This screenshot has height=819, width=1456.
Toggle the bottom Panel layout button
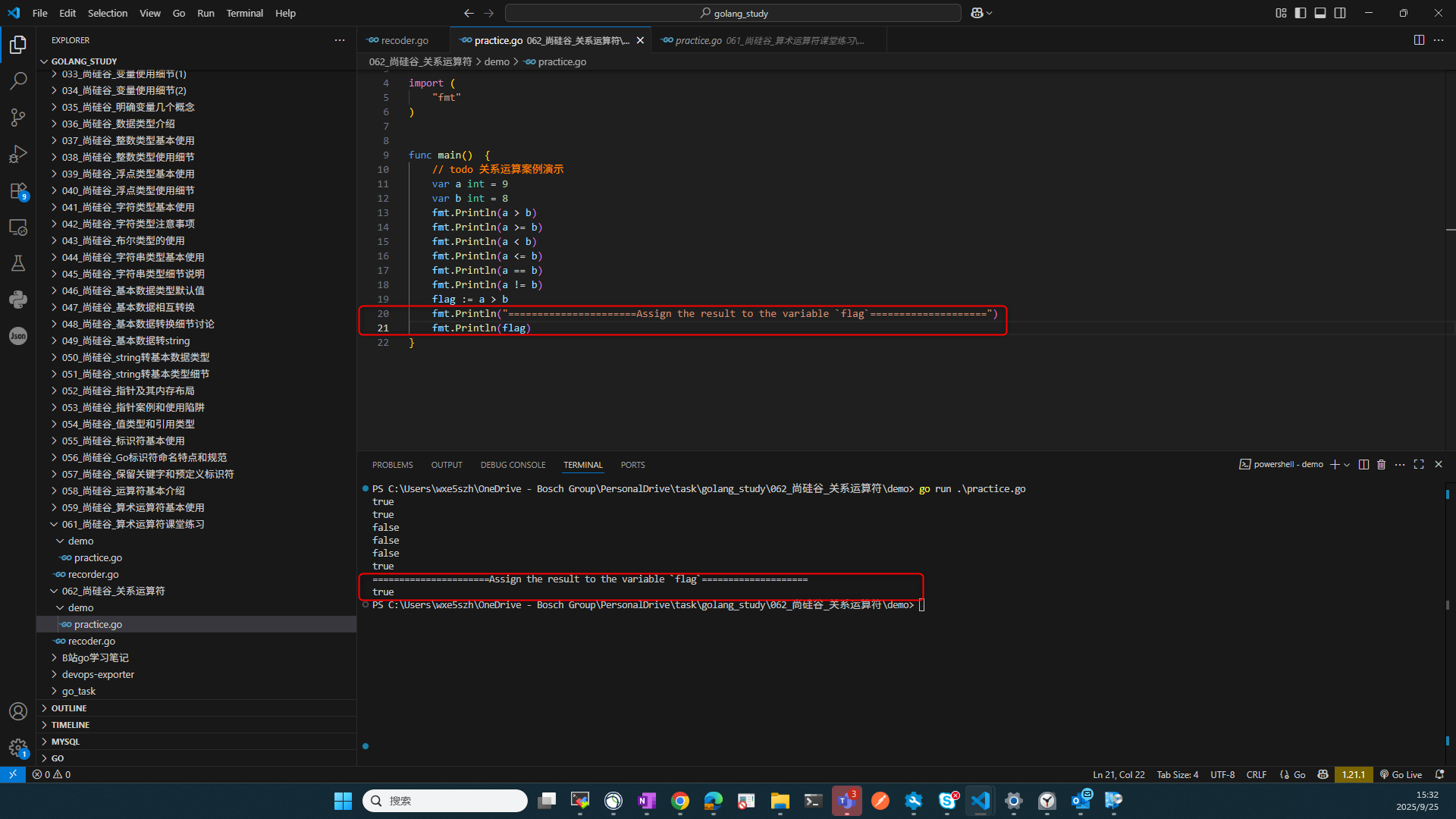(x=1320, y=13)
